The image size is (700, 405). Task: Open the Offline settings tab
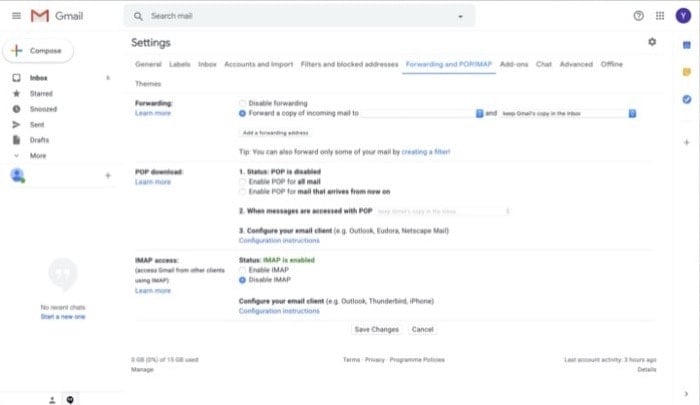612,64
